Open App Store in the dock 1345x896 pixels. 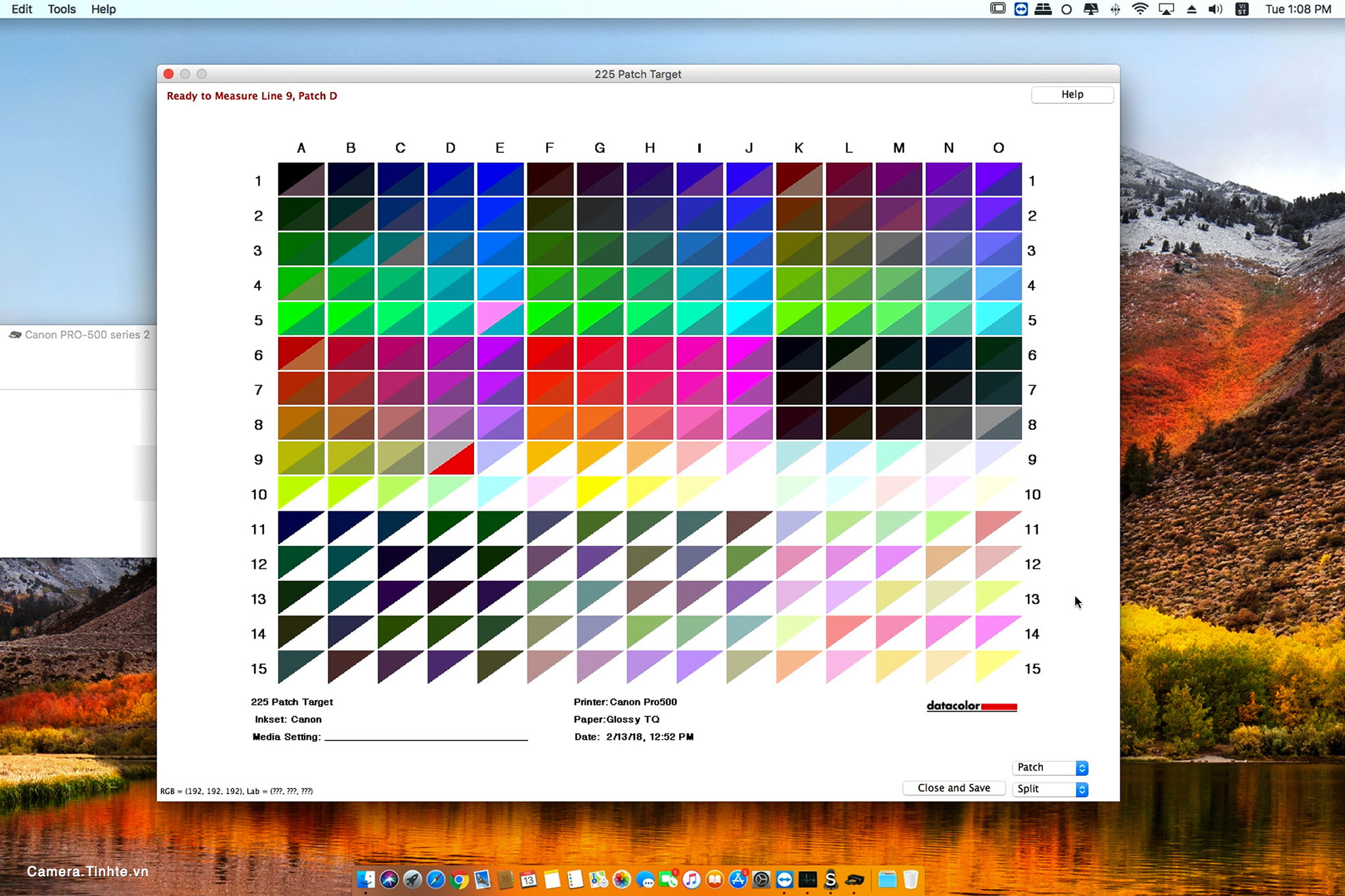[738, 879]
